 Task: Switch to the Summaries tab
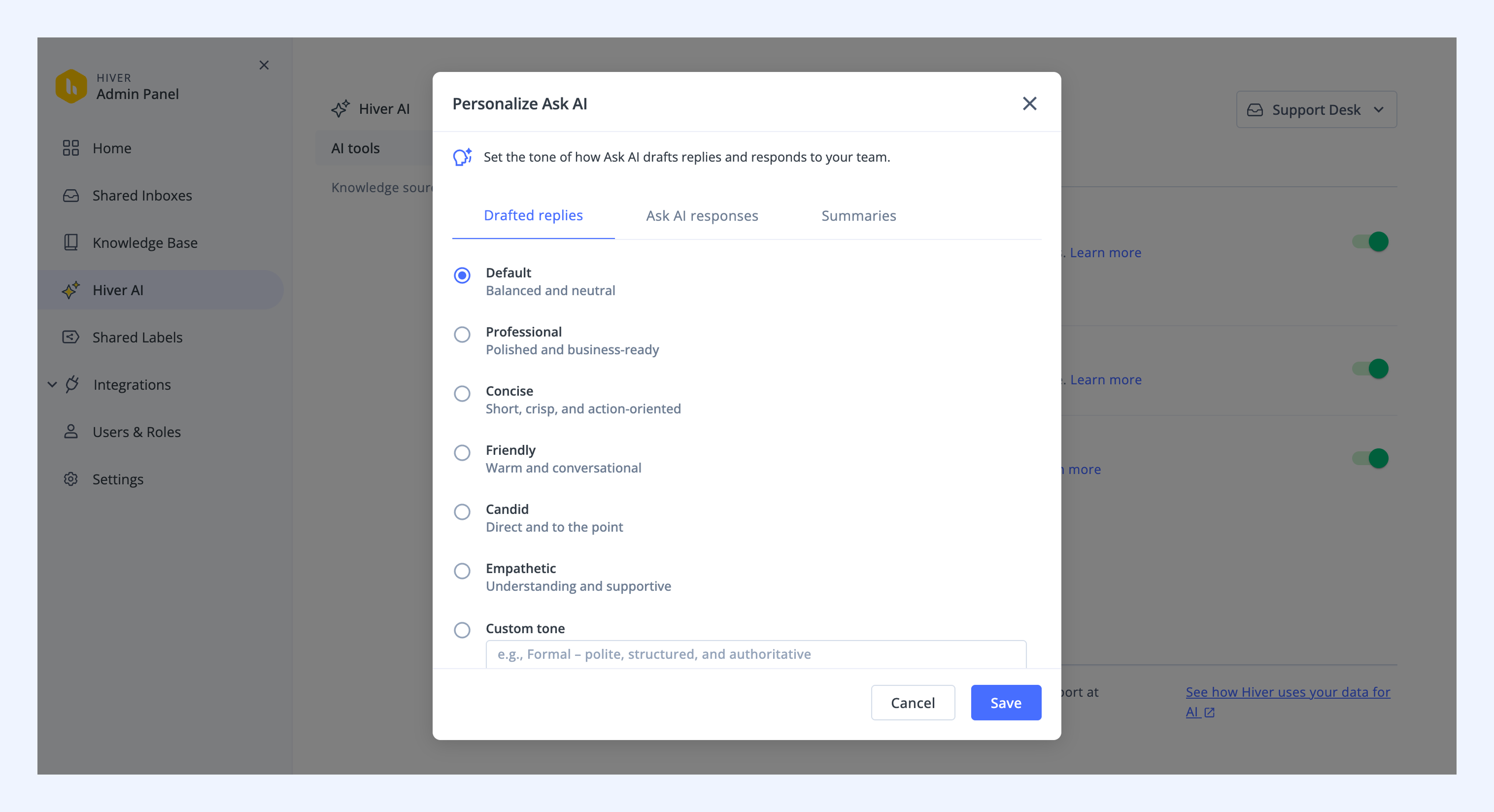click(x=858, y=216)
